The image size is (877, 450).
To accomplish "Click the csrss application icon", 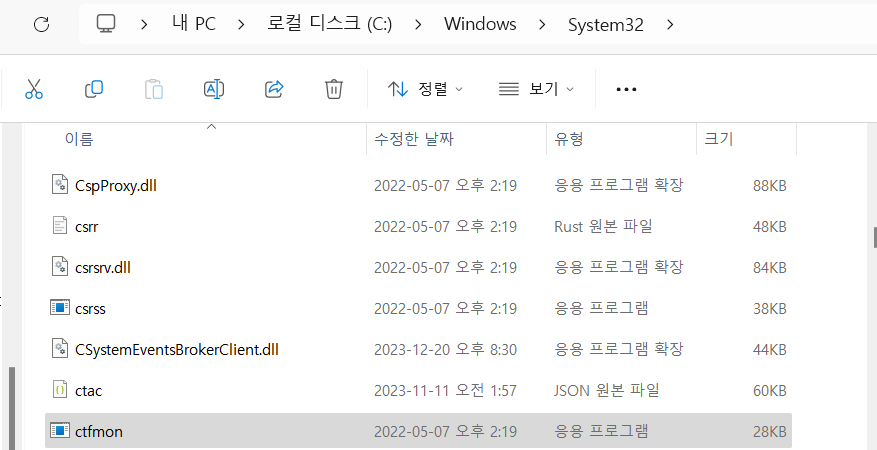I will pos(60,307).
